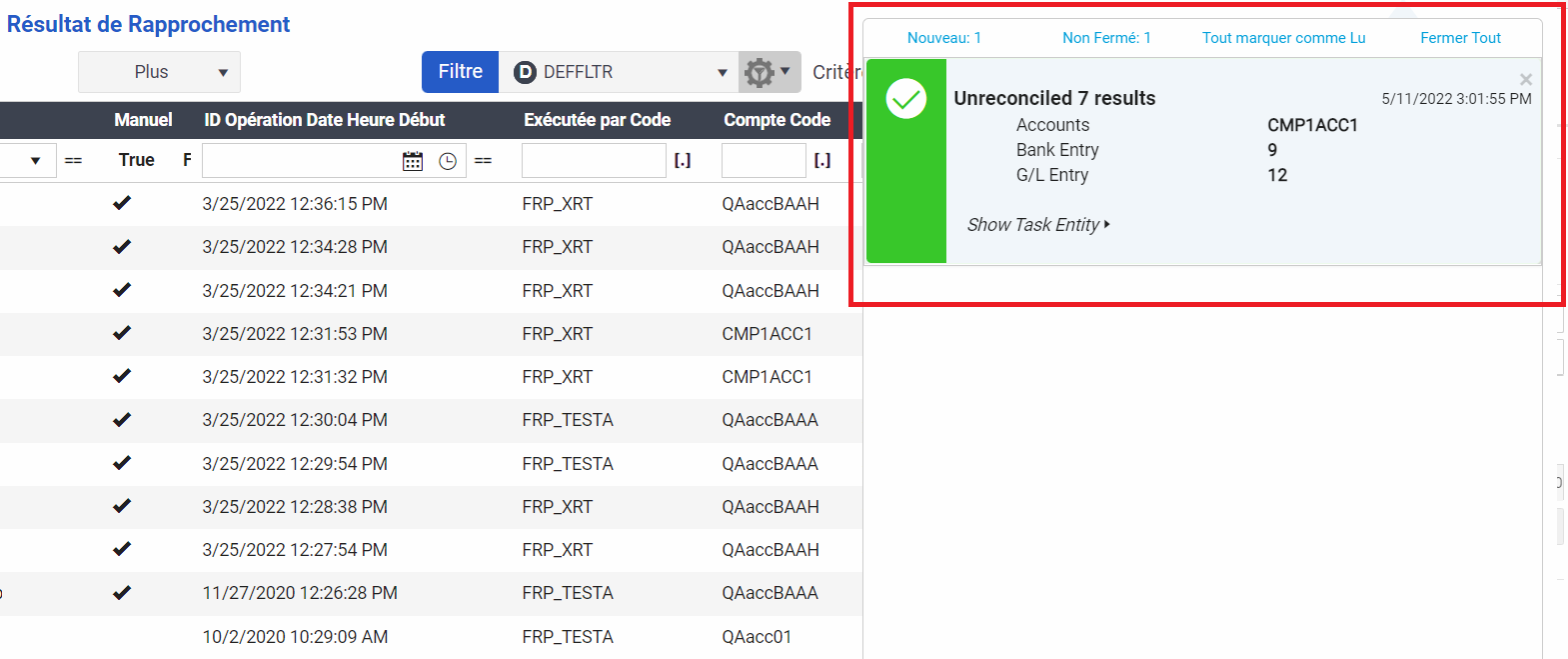Select True in the Manuel filter
This screenshot has width=1568, height=659.
136,160
